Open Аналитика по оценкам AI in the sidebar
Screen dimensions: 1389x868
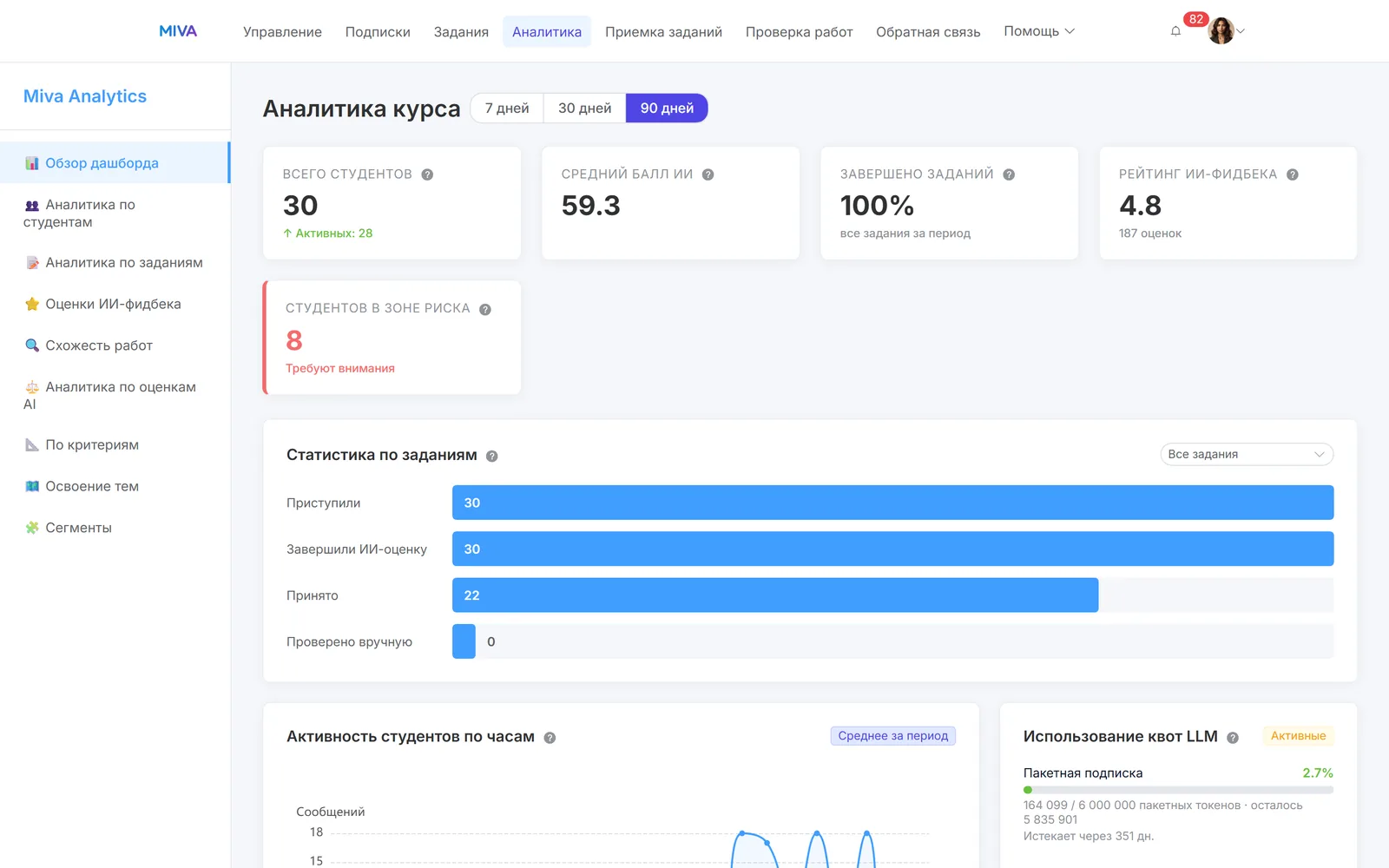115,395
